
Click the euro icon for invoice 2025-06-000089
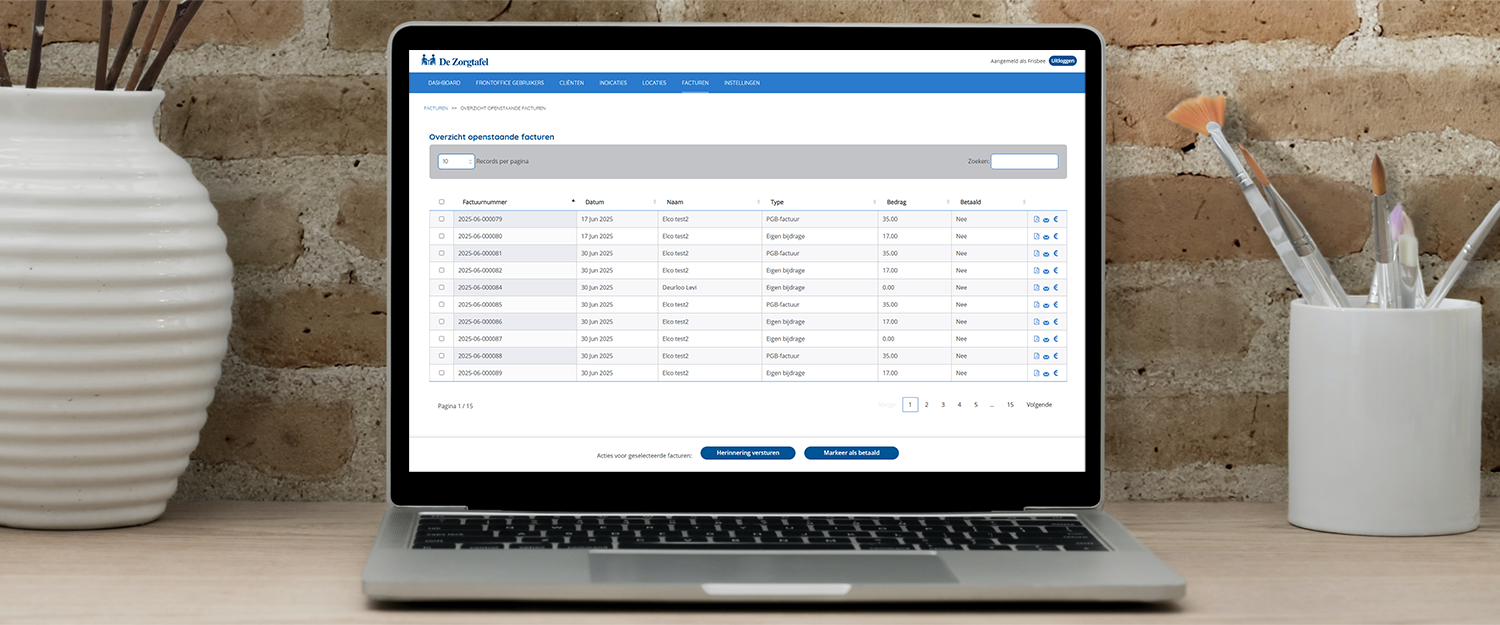1055,373
